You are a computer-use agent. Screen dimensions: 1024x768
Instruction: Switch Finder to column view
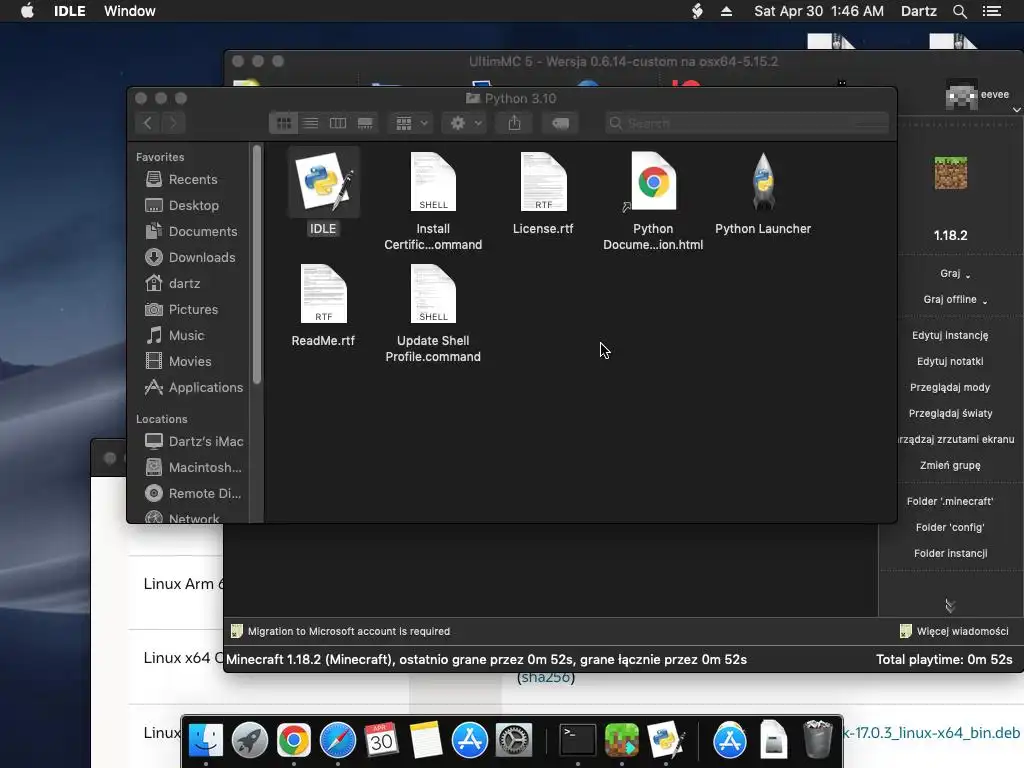pos(338,123)
